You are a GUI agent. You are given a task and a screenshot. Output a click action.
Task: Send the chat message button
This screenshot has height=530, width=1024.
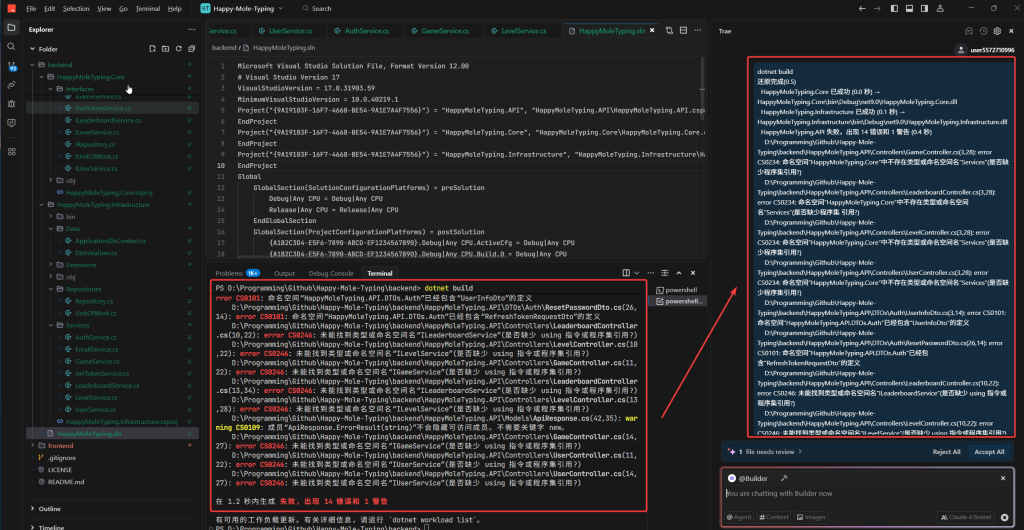(1004, 517)
